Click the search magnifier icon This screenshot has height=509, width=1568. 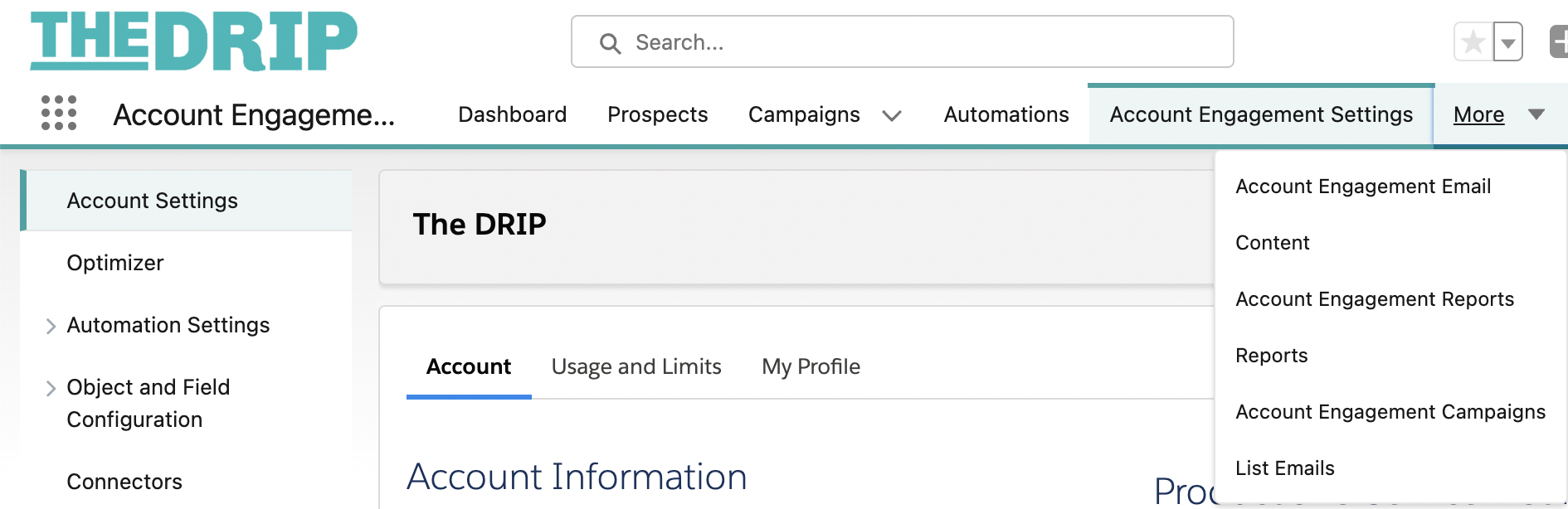tap(610, 43)
